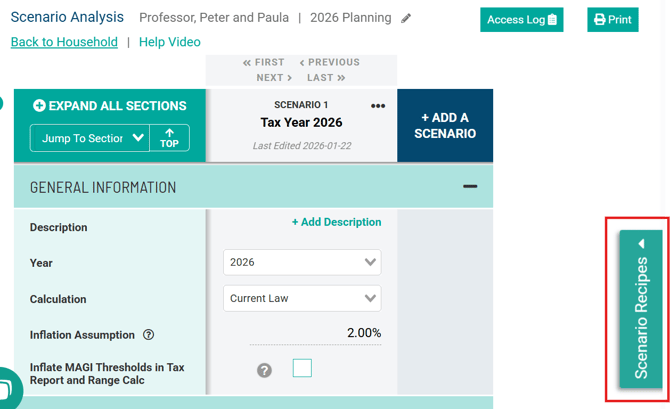Go to the PREVIOUS scenario page
Image resolution: width=670 pixels, height=409 pixels.
(330, 62)
